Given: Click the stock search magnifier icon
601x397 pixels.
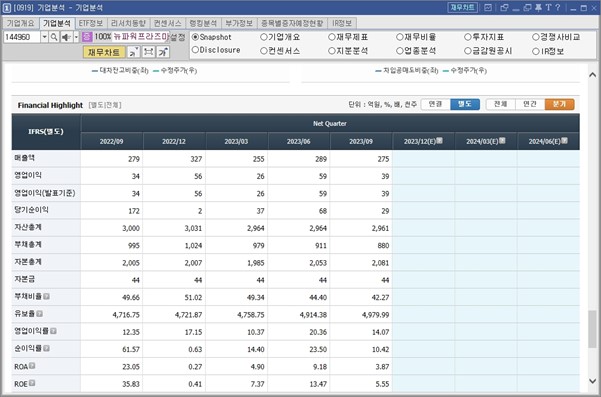Looking at the screenshot, I should [54, 37].
